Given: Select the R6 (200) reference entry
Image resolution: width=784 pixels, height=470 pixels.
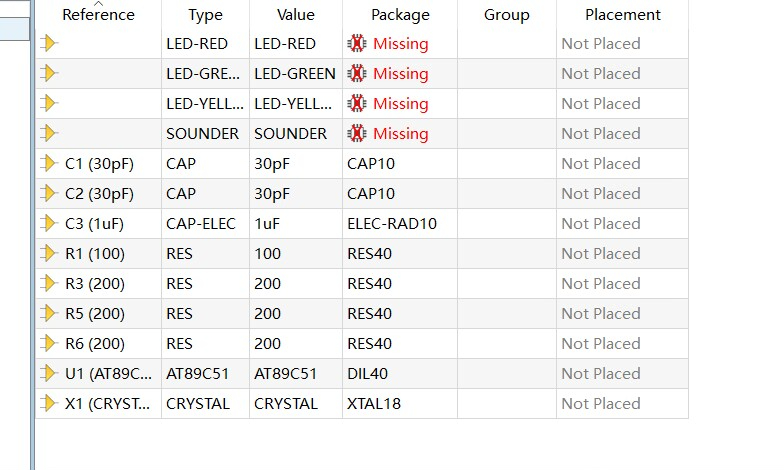Looking at the screenshot, I should (x=95, y=344).
